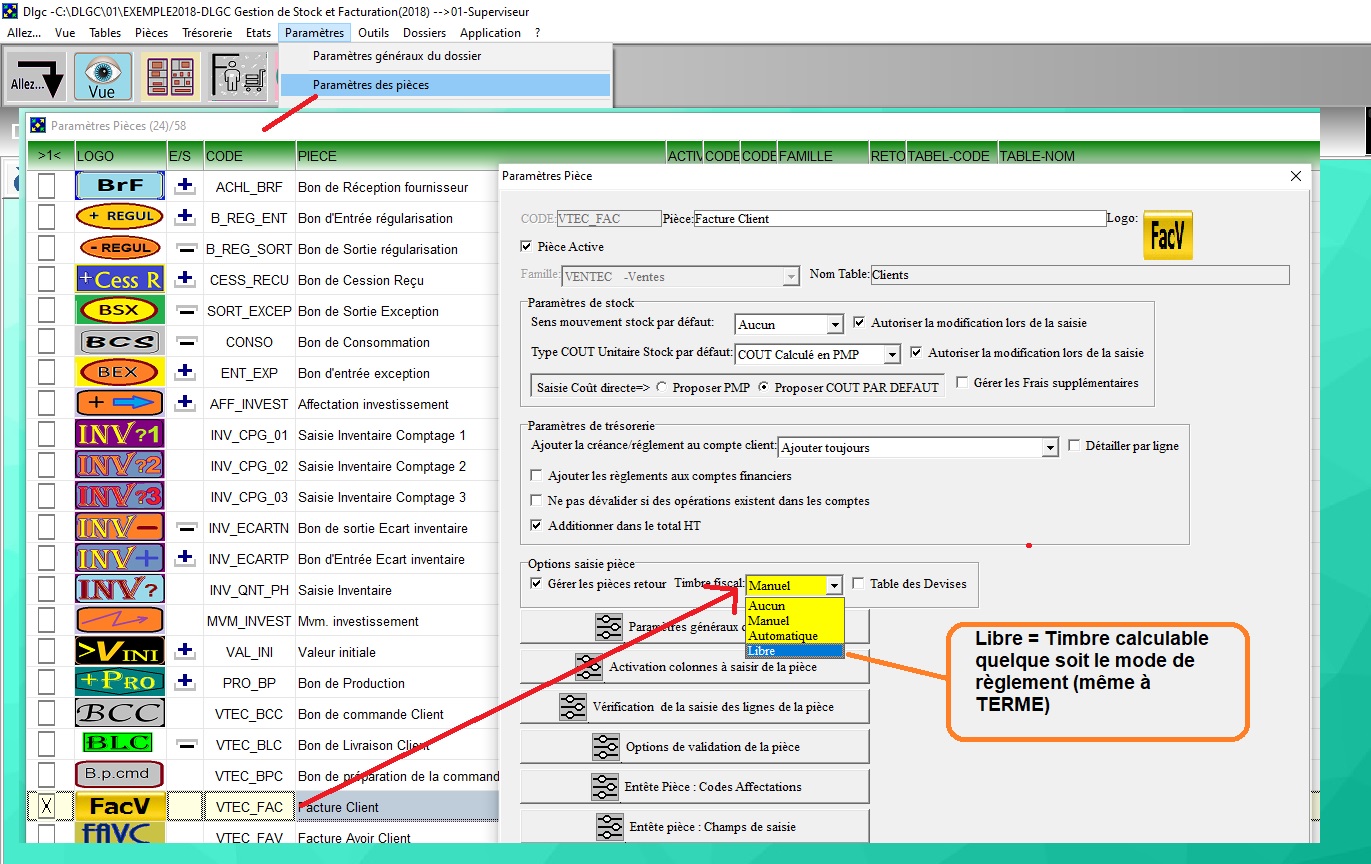
Task: Open the Outils menu
Action: tap(374, 33)
